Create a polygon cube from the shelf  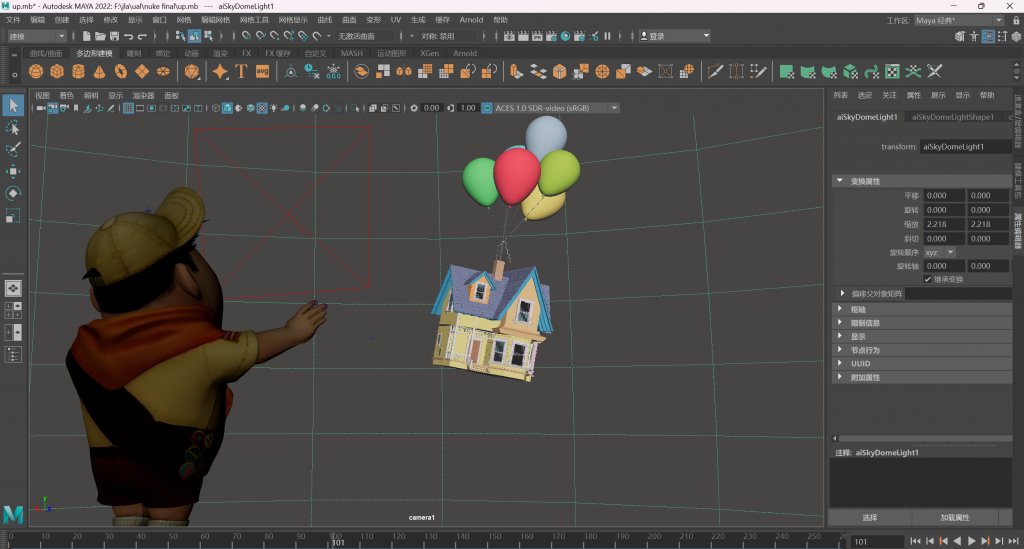[x=57, y=71]
